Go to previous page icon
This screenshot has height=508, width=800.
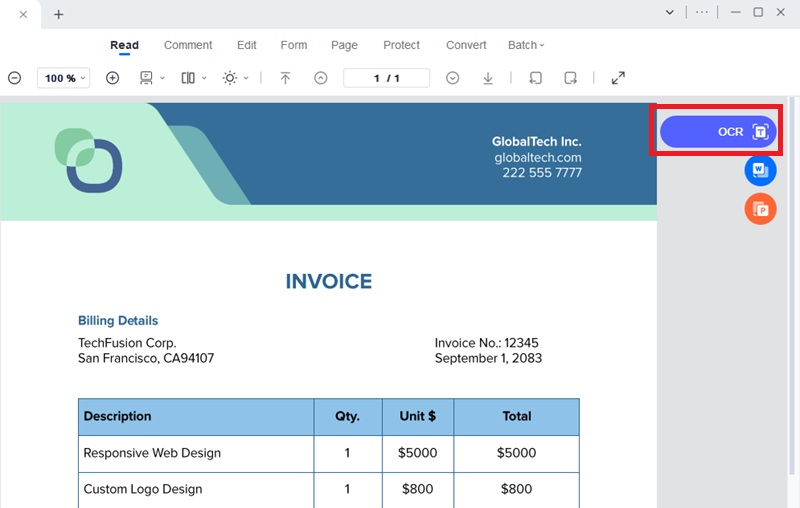320,78
